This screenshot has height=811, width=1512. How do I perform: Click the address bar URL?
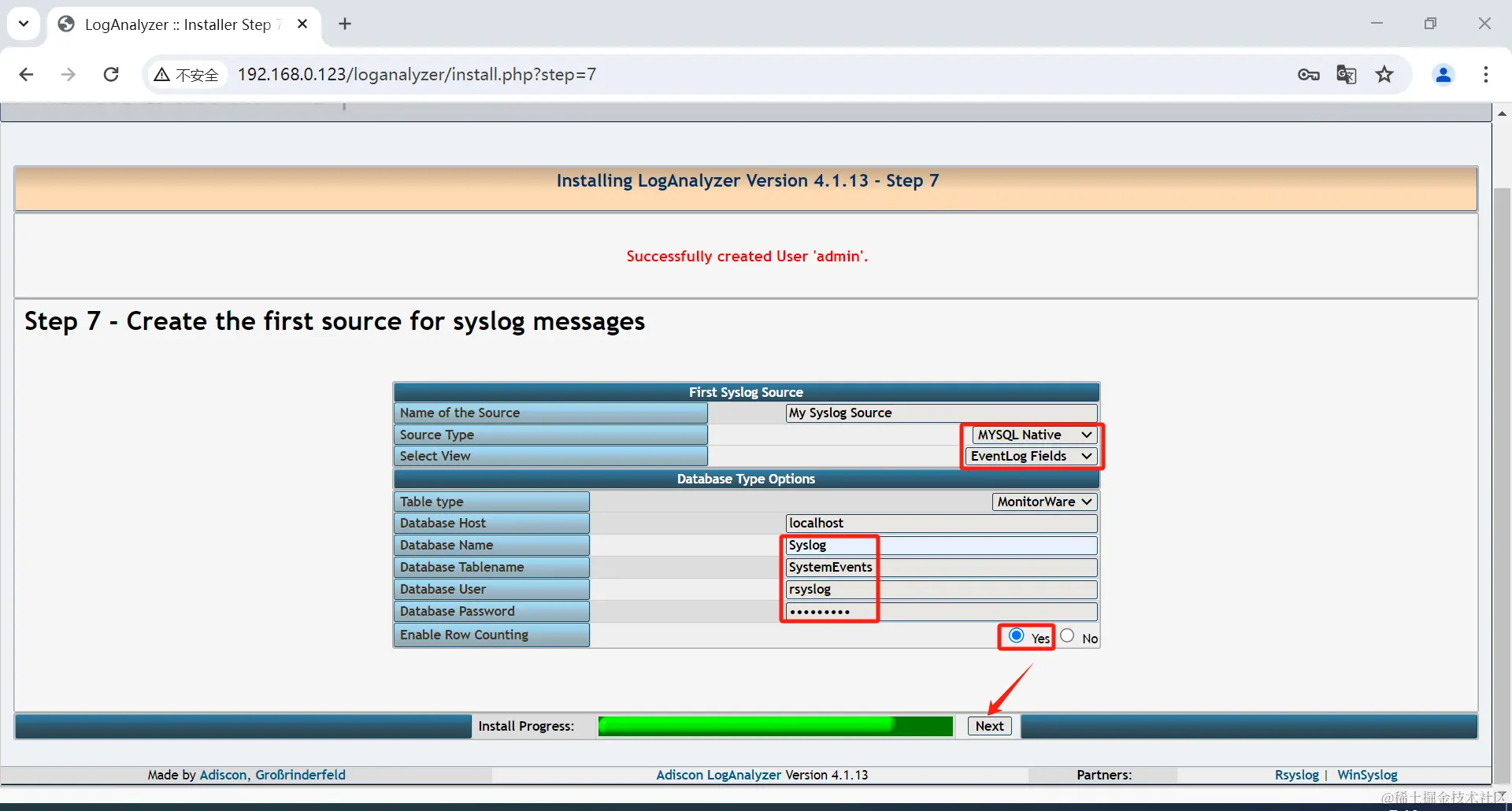417,75
